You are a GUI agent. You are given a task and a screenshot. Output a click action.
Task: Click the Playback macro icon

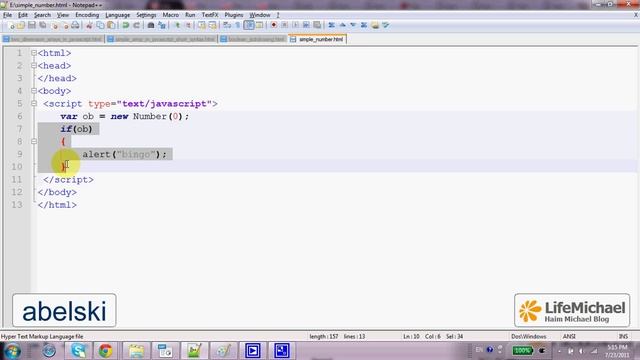coord(295,25)
